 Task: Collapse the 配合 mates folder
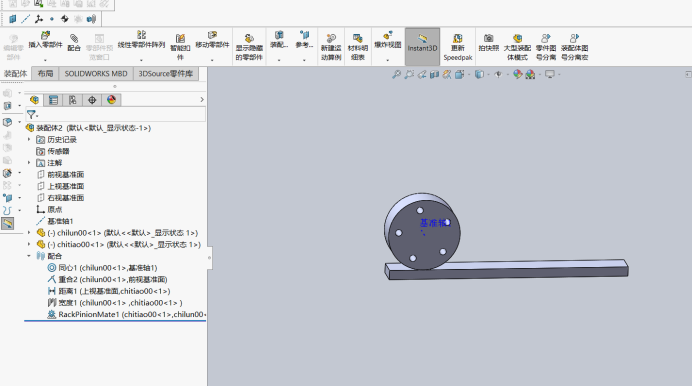point(29,256)
